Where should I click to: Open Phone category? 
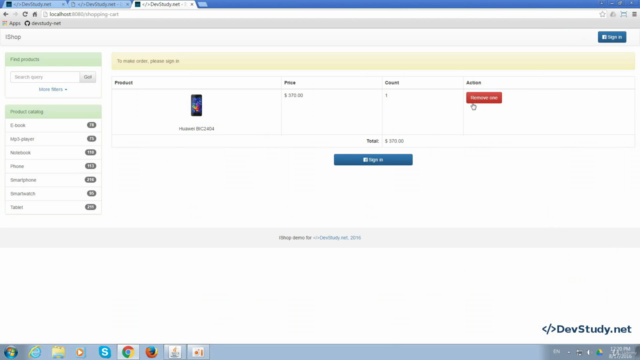pyautogui.click(x=53, y=166)
